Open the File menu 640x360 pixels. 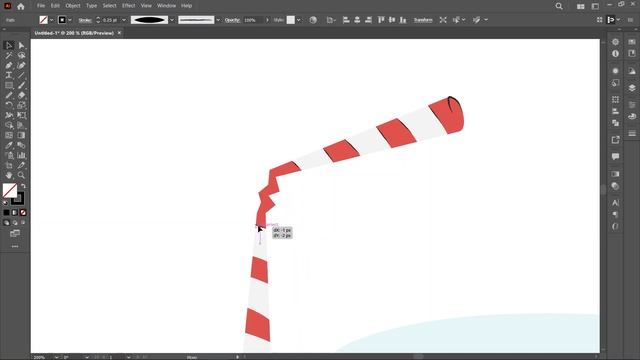(41, 6)
